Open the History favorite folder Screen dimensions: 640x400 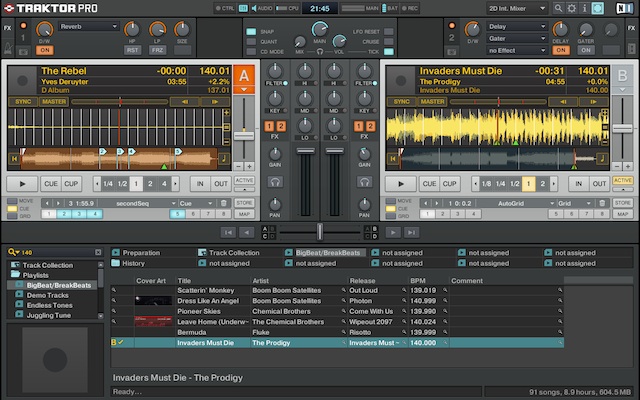pyautogui.click(x=133, y=263)
